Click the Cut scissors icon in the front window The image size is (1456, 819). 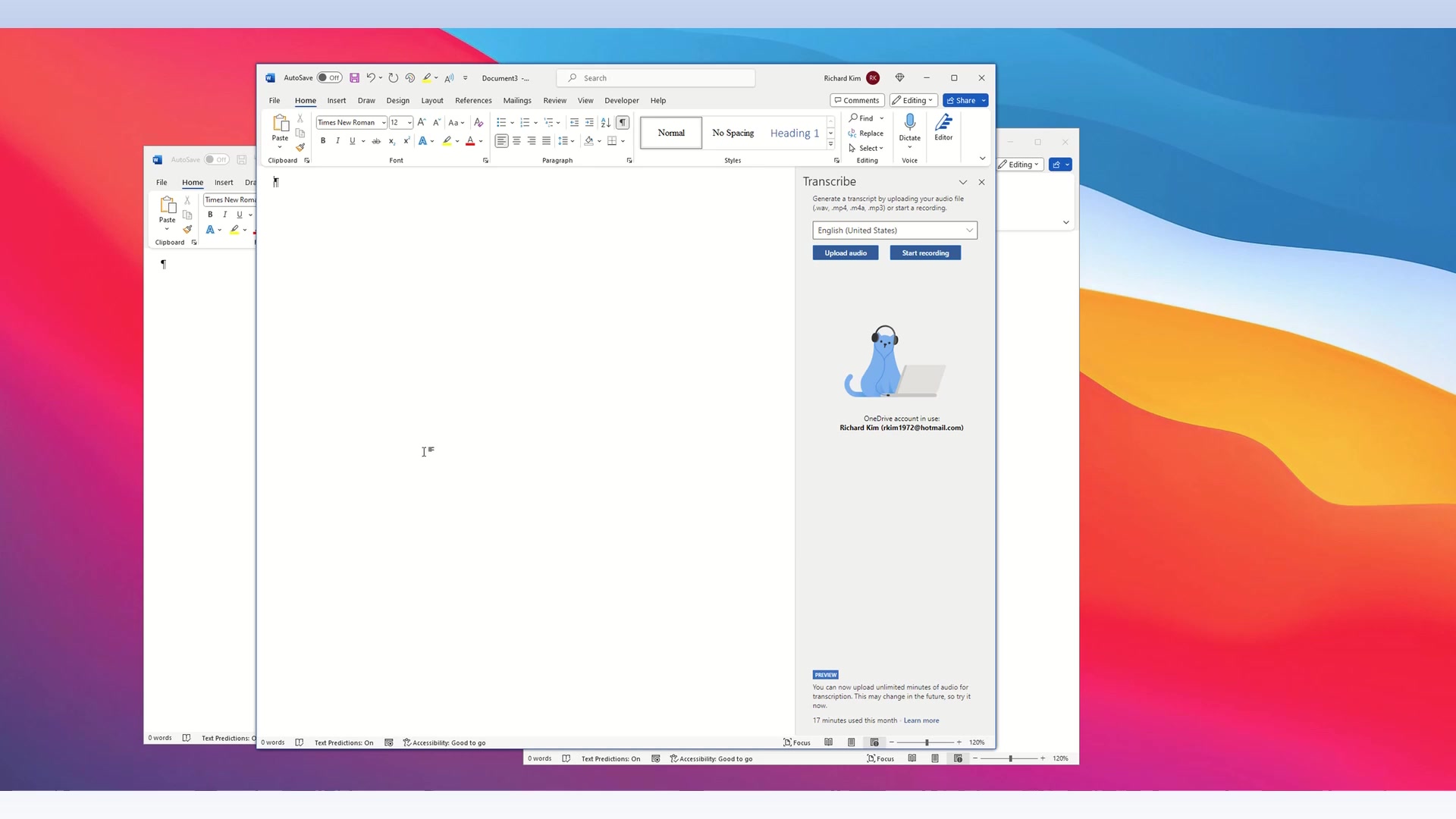(x=300, y=118)
